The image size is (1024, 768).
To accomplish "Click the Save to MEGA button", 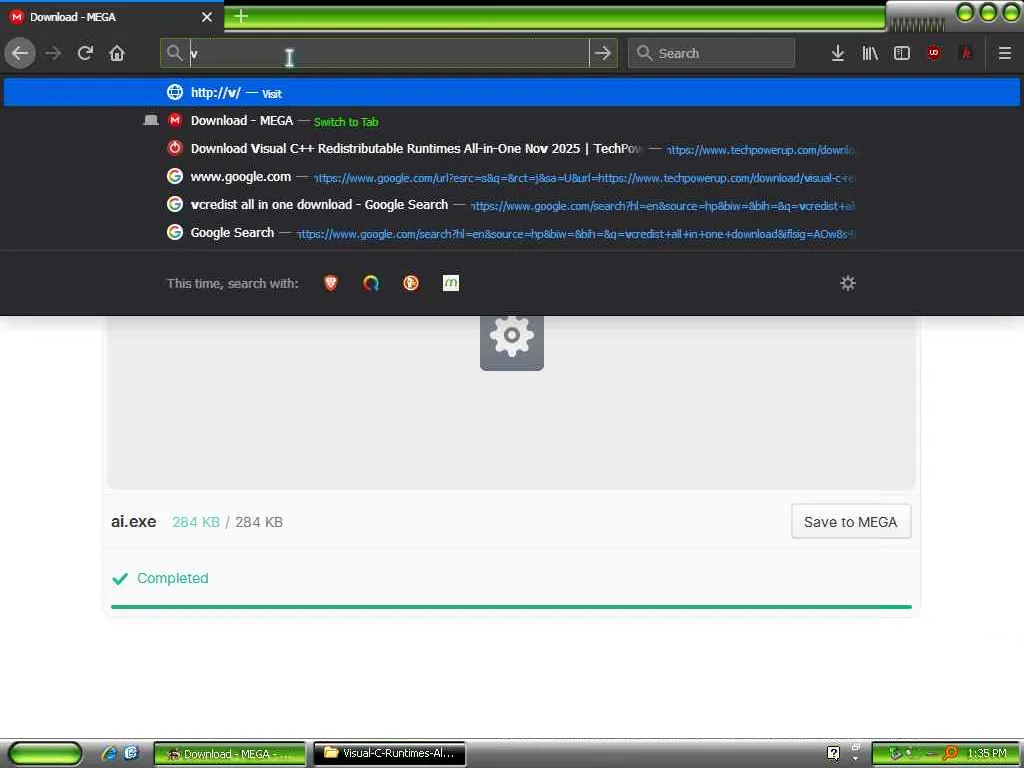I will [850, 522].
